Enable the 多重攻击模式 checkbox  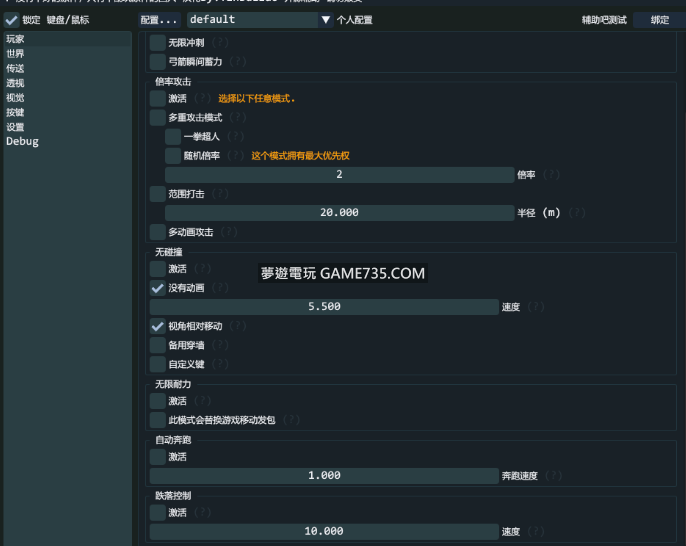[x=158, y=118]
